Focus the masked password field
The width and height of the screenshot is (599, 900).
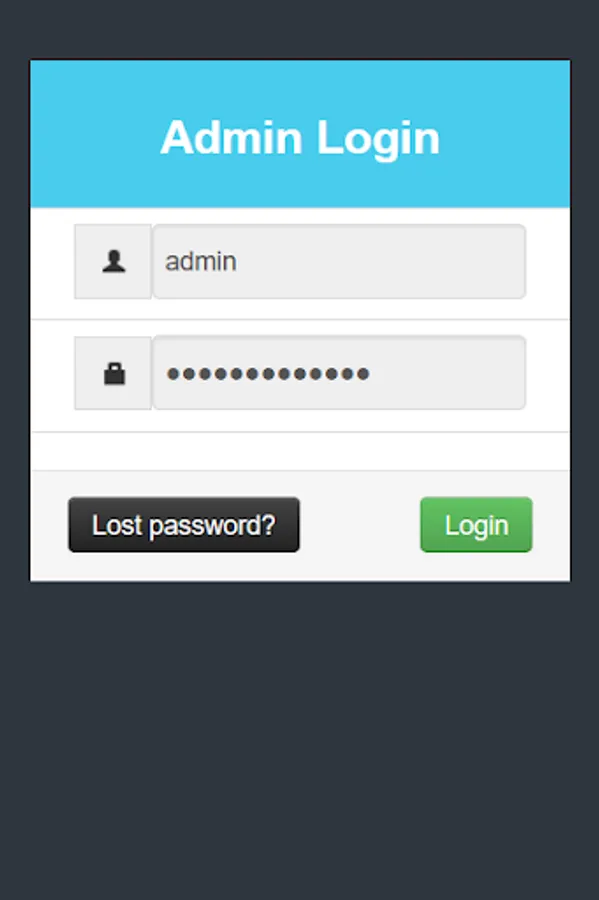[x=339, y=373]
